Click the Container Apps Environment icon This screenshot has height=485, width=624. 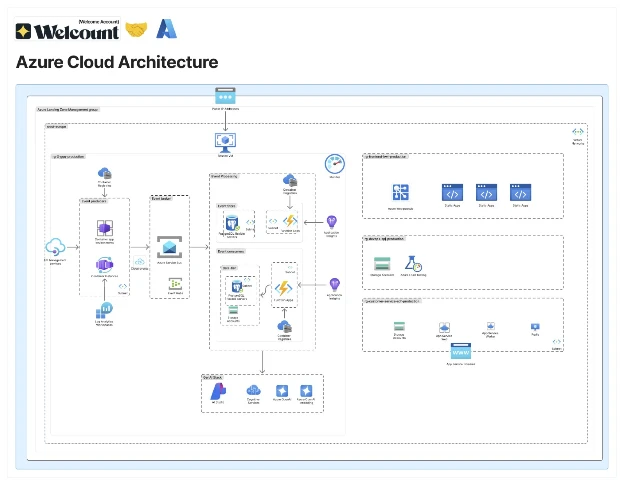(x=105, y=228)
